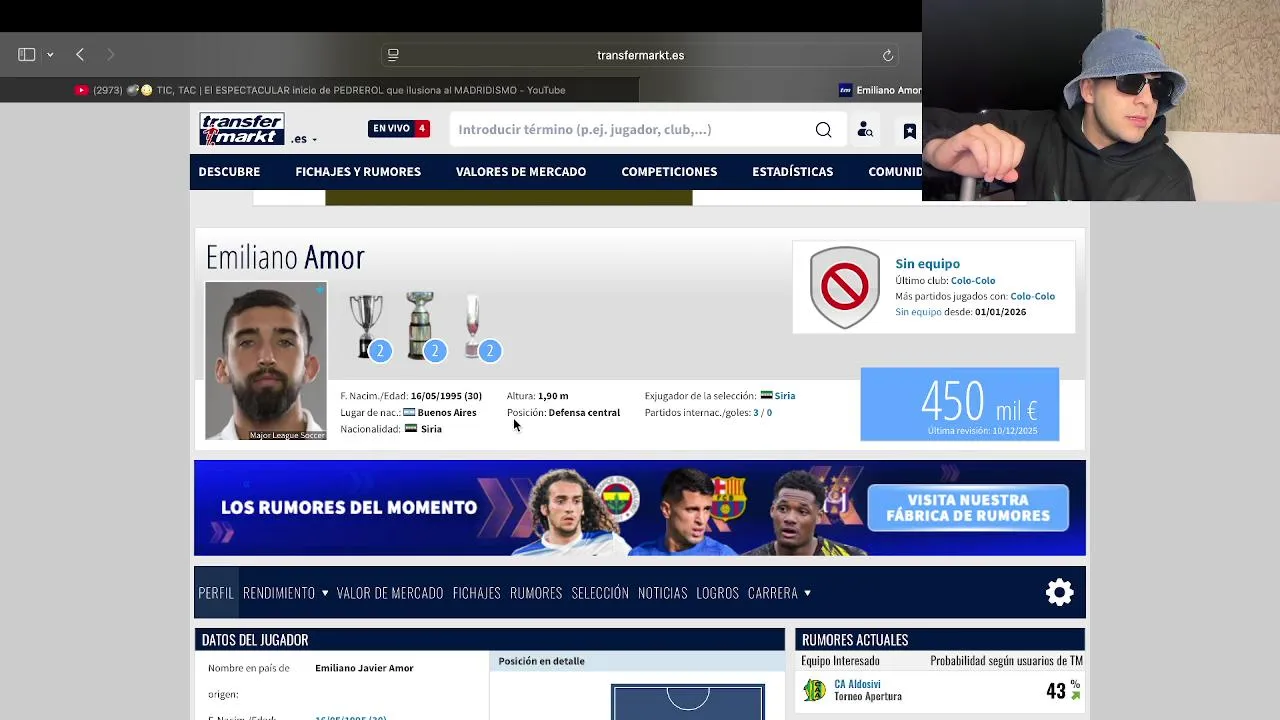Open the EN VIVO live scores button

pos(399,129)
